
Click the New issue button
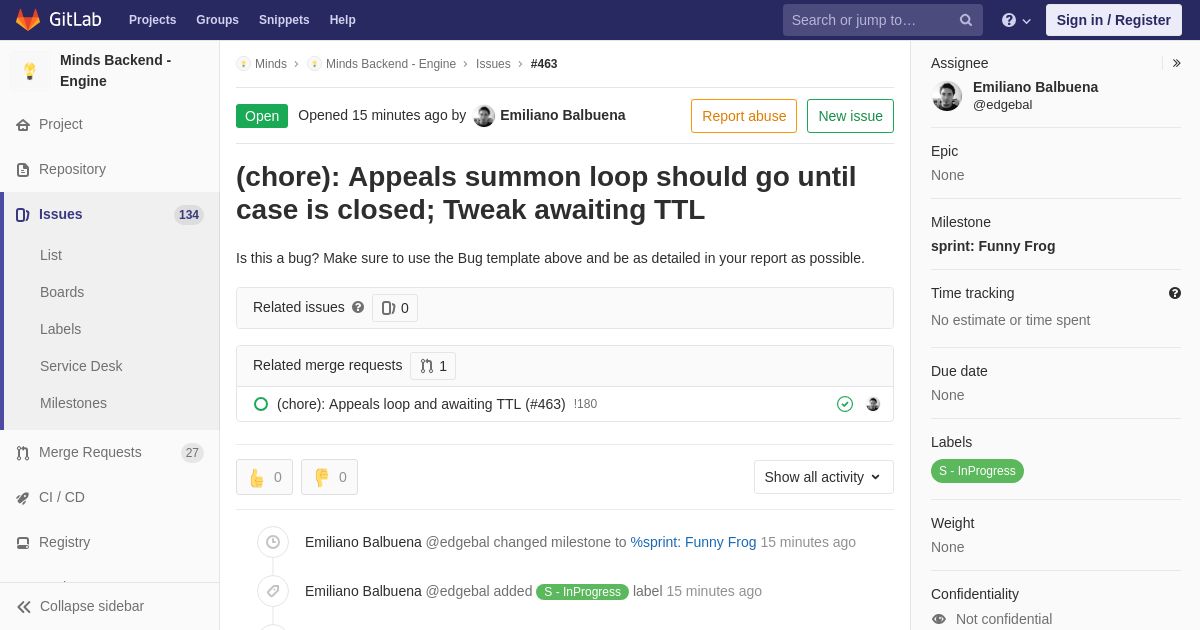point(850,116)
